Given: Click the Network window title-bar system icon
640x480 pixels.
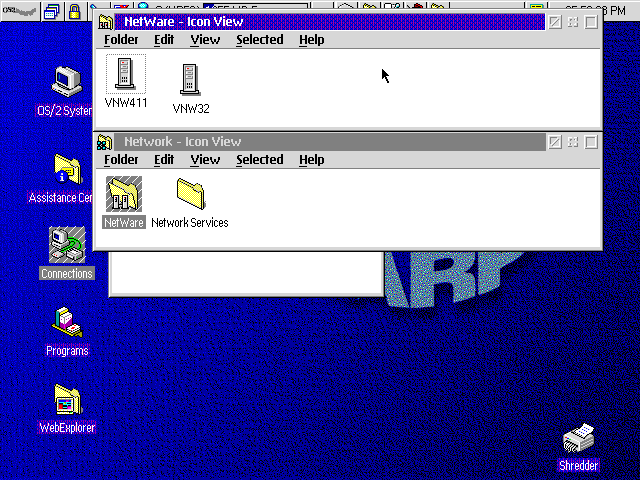Looking at the screenshot, I should 104,142.
